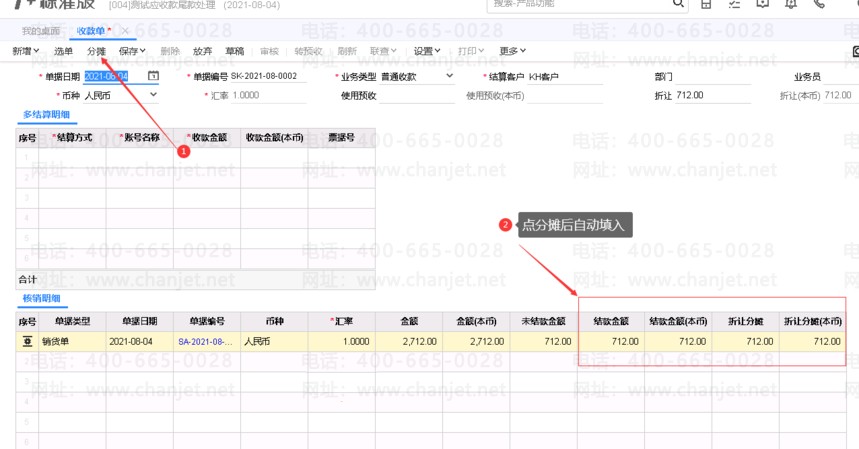Screen dimensions: 859x449
Task: Select the 结算方式 column header
Action: tap(72, 137)
